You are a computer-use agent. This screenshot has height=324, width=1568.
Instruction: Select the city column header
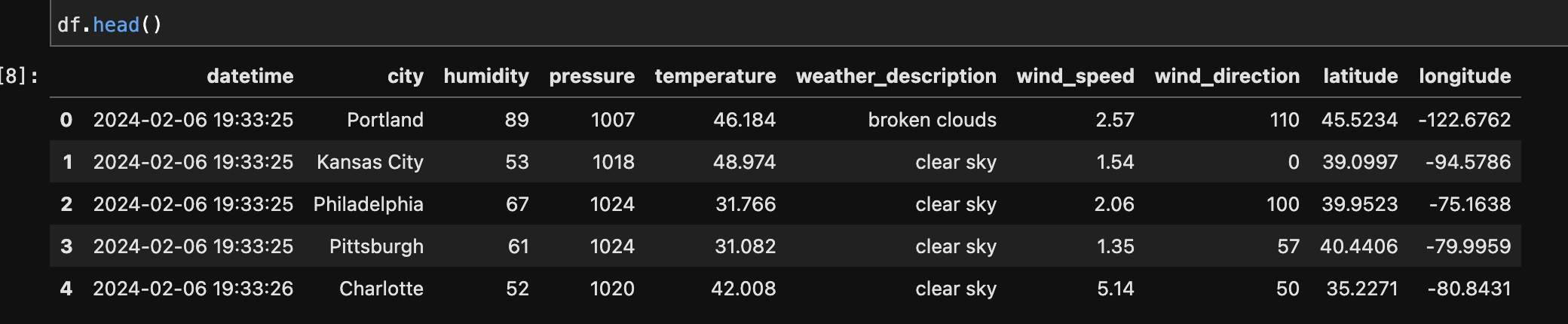[x=406, y=76]
